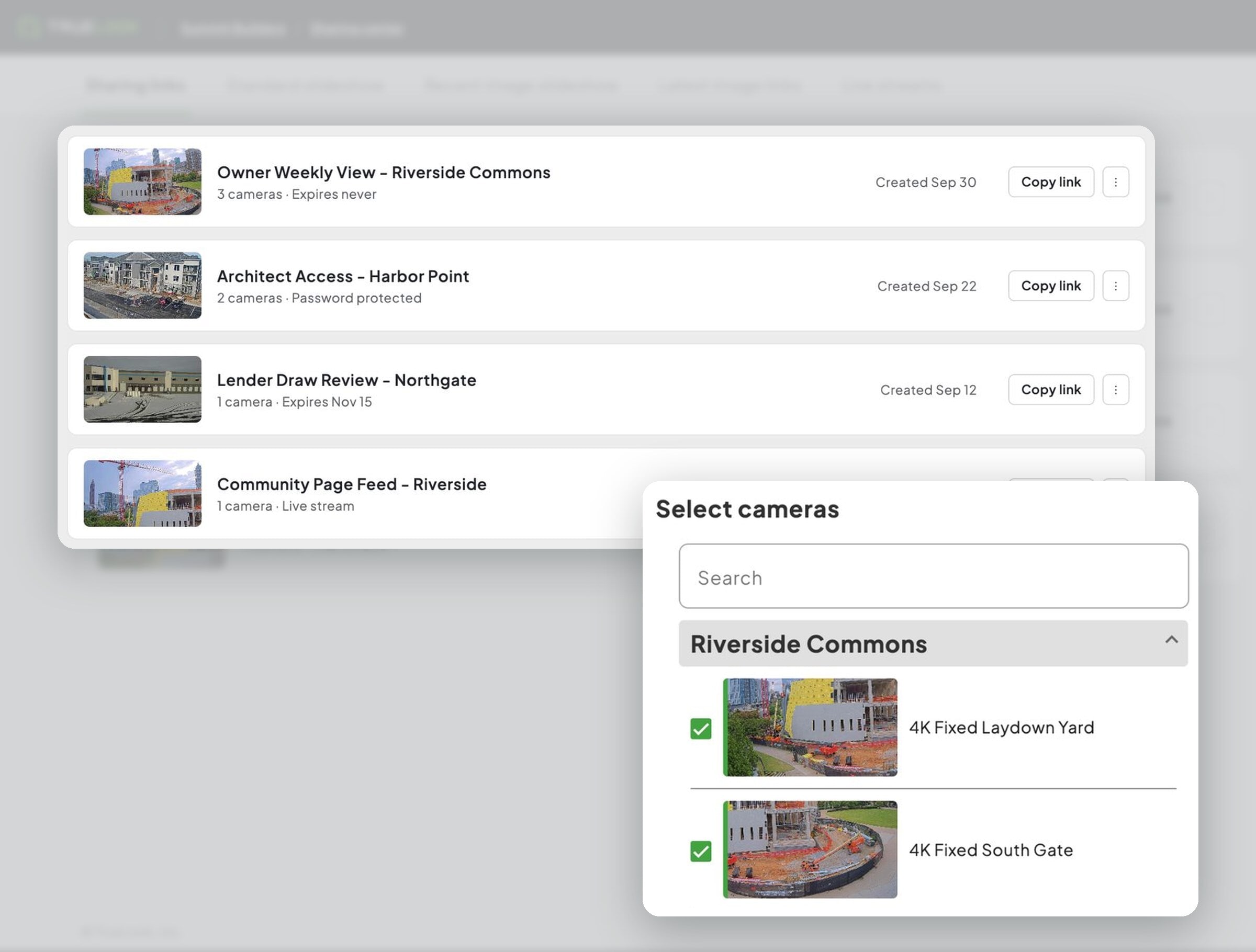Click 'Created Sep 30' date text
Screen dimensions: 1256x952
pos(926,182)
